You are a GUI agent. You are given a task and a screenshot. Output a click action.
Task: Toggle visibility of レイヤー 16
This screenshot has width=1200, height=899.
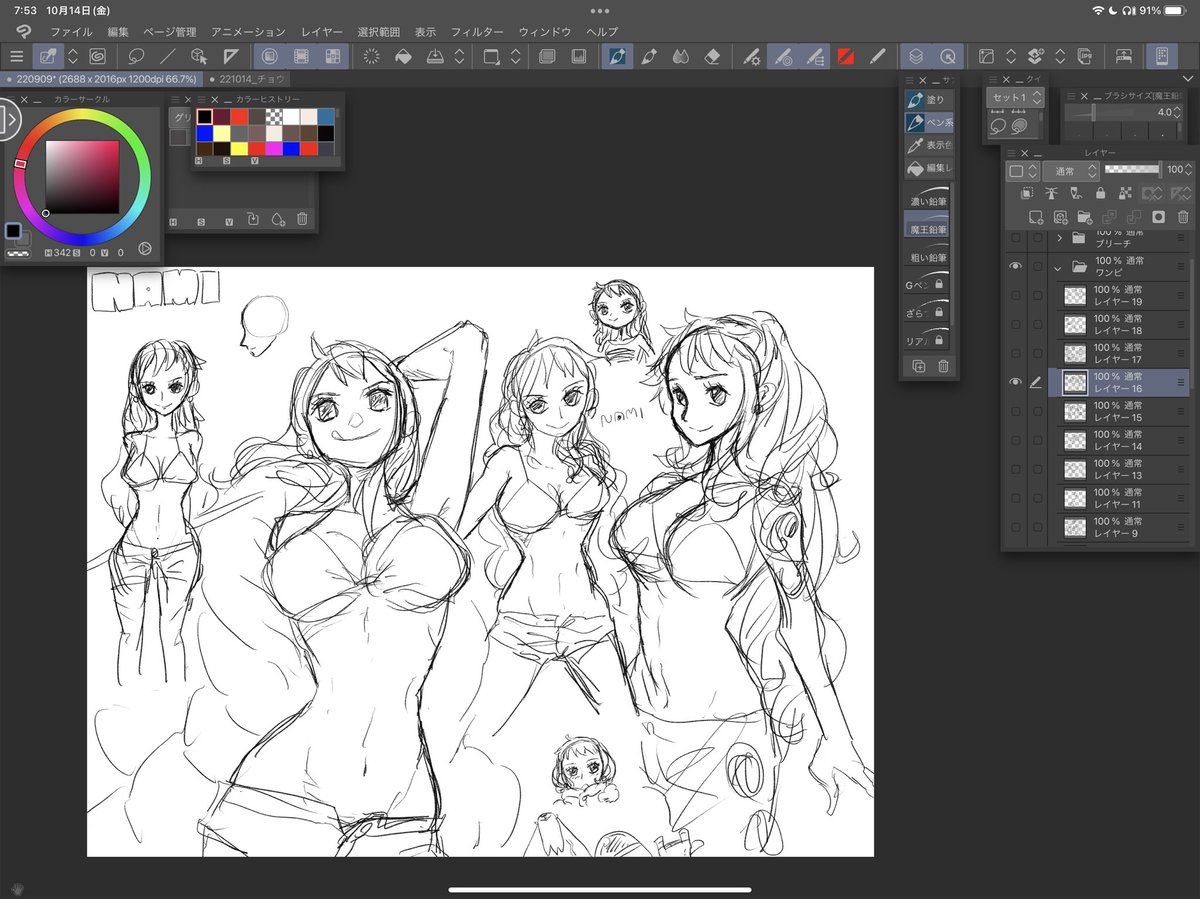pos(1016,382)
